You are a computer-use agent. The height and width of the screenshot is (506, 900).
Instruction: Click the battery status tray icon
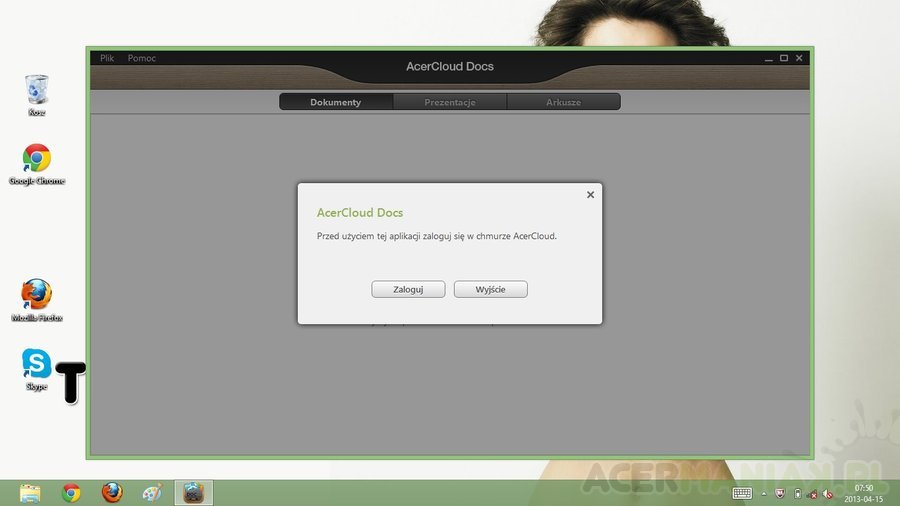click(797, 493)
